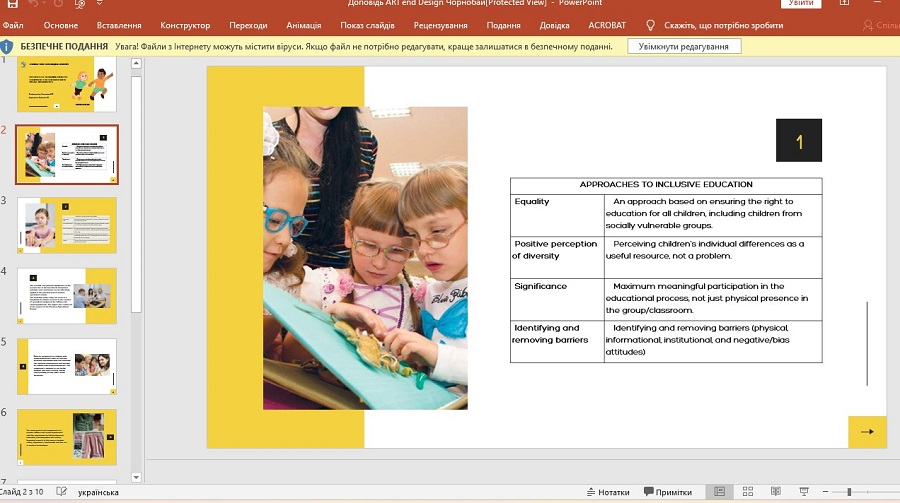Screen dimensions: 900x503
Task: Click the zoom out minus button
Action: tap(825, 492)
